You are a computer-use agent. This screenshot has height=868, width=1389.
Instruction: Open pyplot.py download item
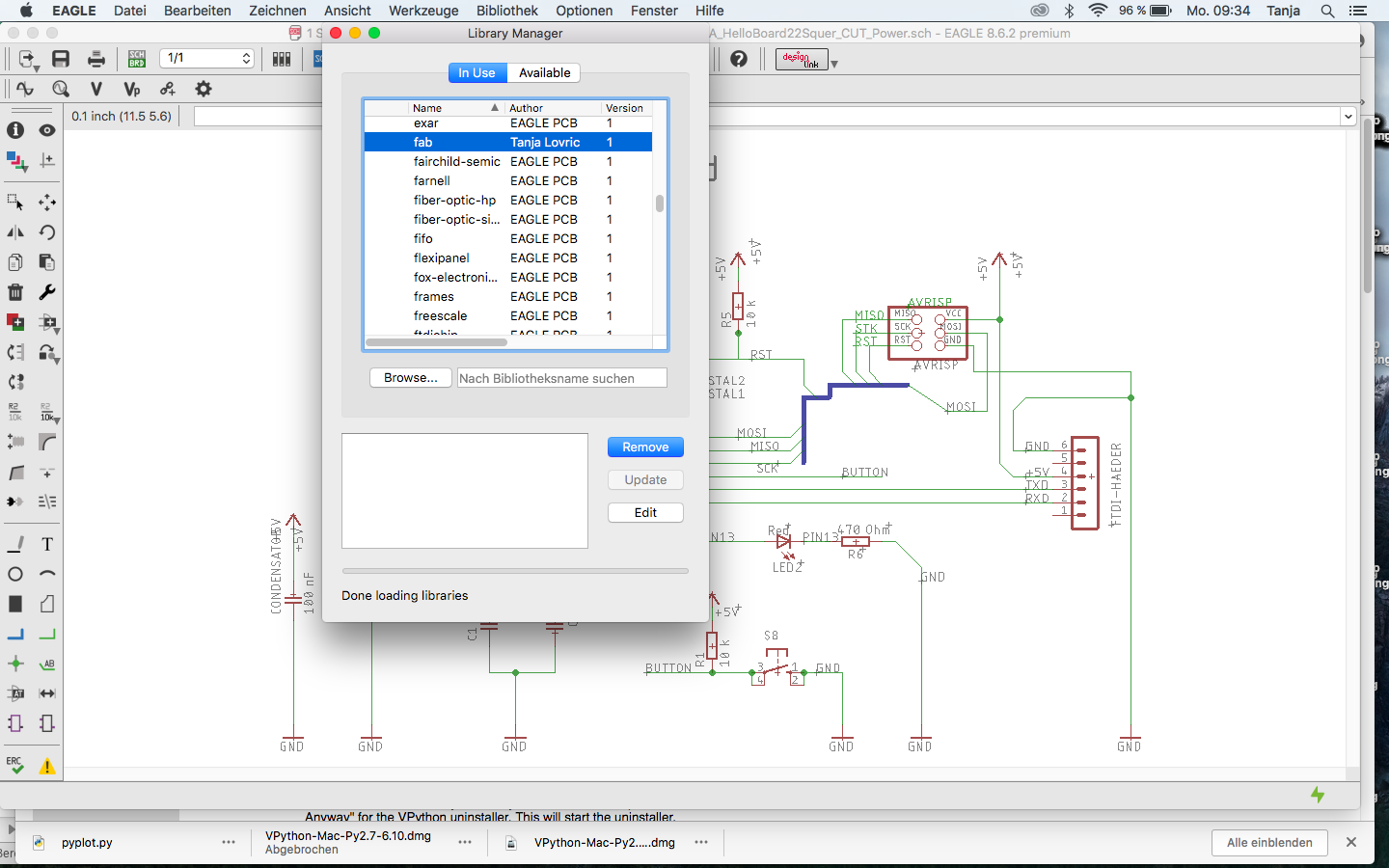click(x=87, y=843)
